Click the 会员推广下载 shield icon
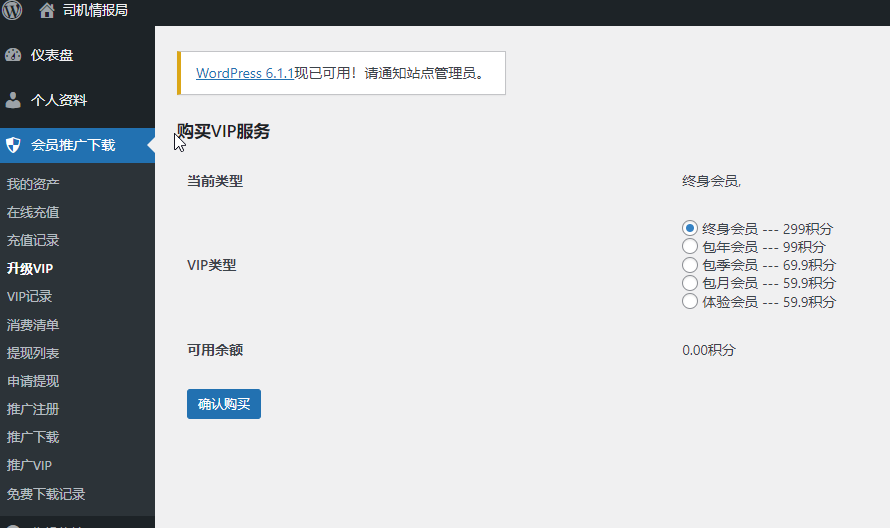This screenshot has height=528, width=890. pyautogui.click(x=13, y=145)
